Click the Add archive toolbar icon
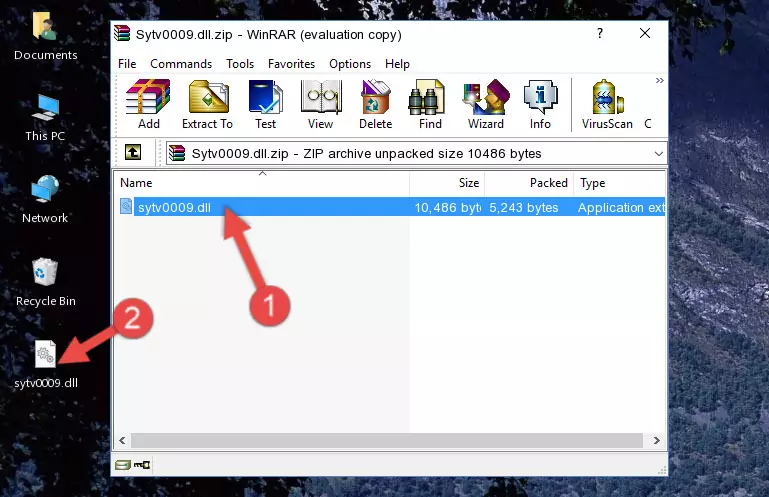 (x=148, y=105)
